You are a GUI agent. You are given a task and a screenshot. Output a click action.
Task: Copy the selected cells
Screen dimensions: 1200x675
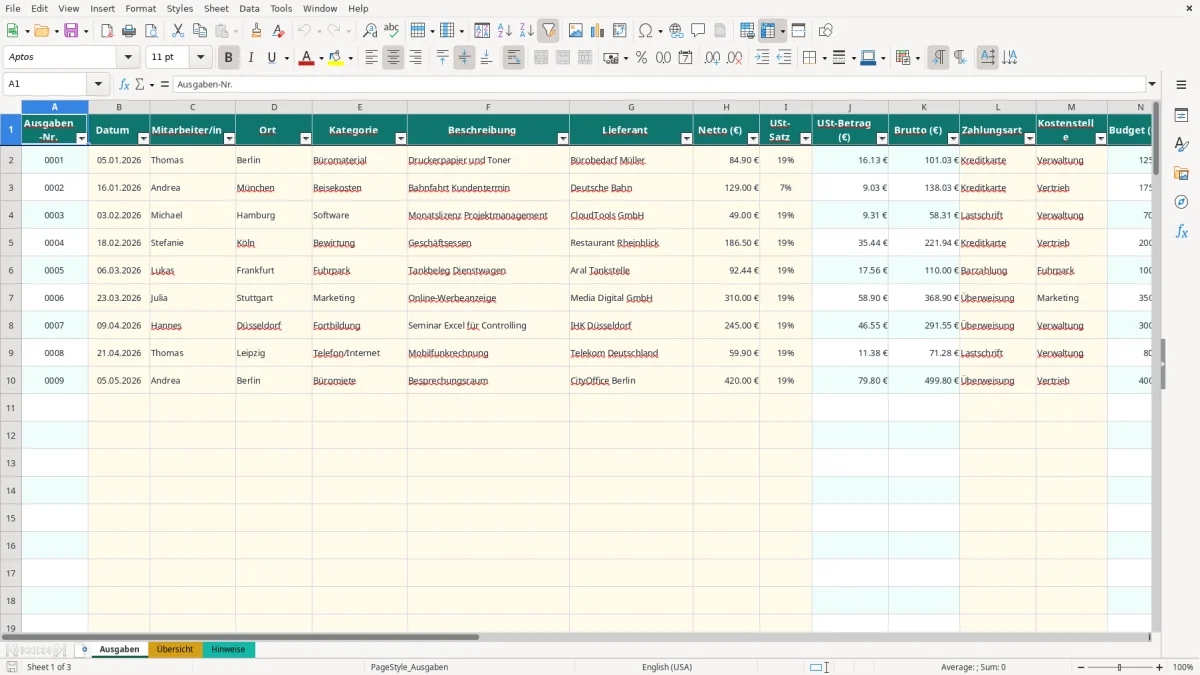click(200, 31)
